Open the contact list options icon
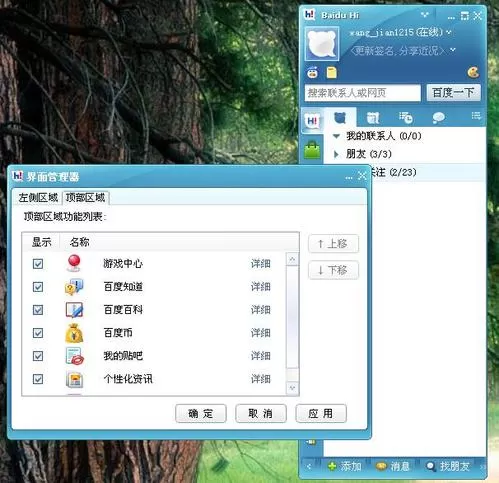This screenshot has width=499, height=483. pos(476,116)
